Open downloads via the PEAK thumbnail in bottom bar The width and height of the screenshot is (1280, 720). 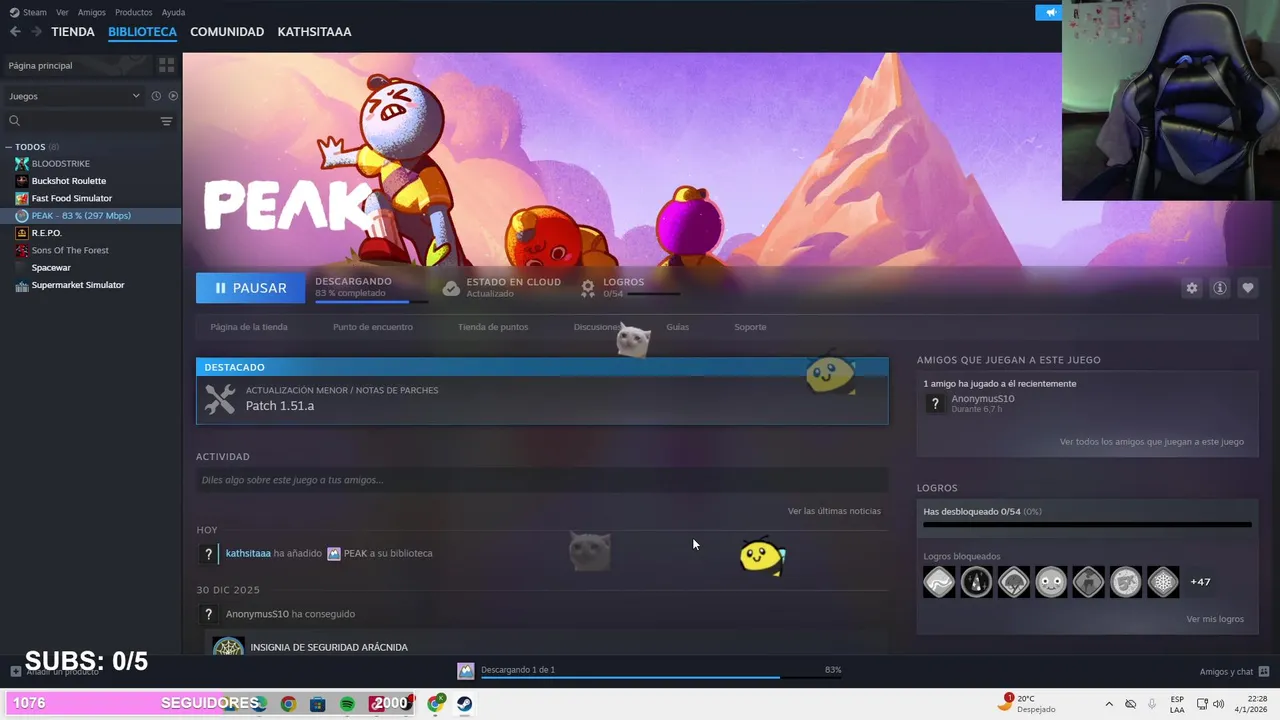(465, 671)
